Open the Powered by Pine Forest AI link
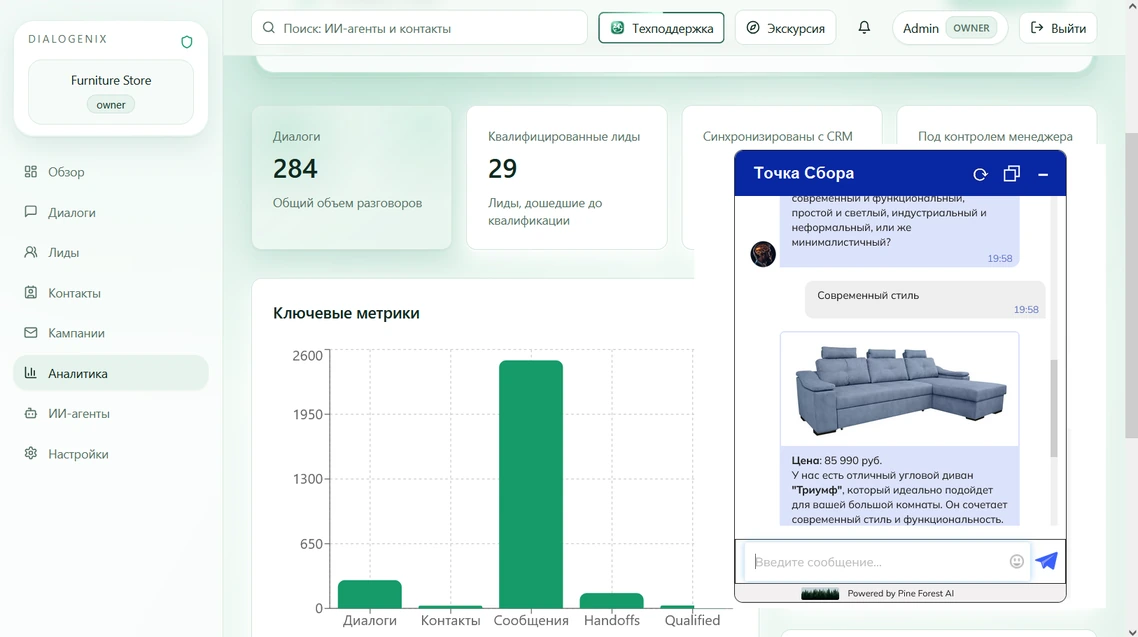Viewport: 1138px width, 637px height. point(901,593)
